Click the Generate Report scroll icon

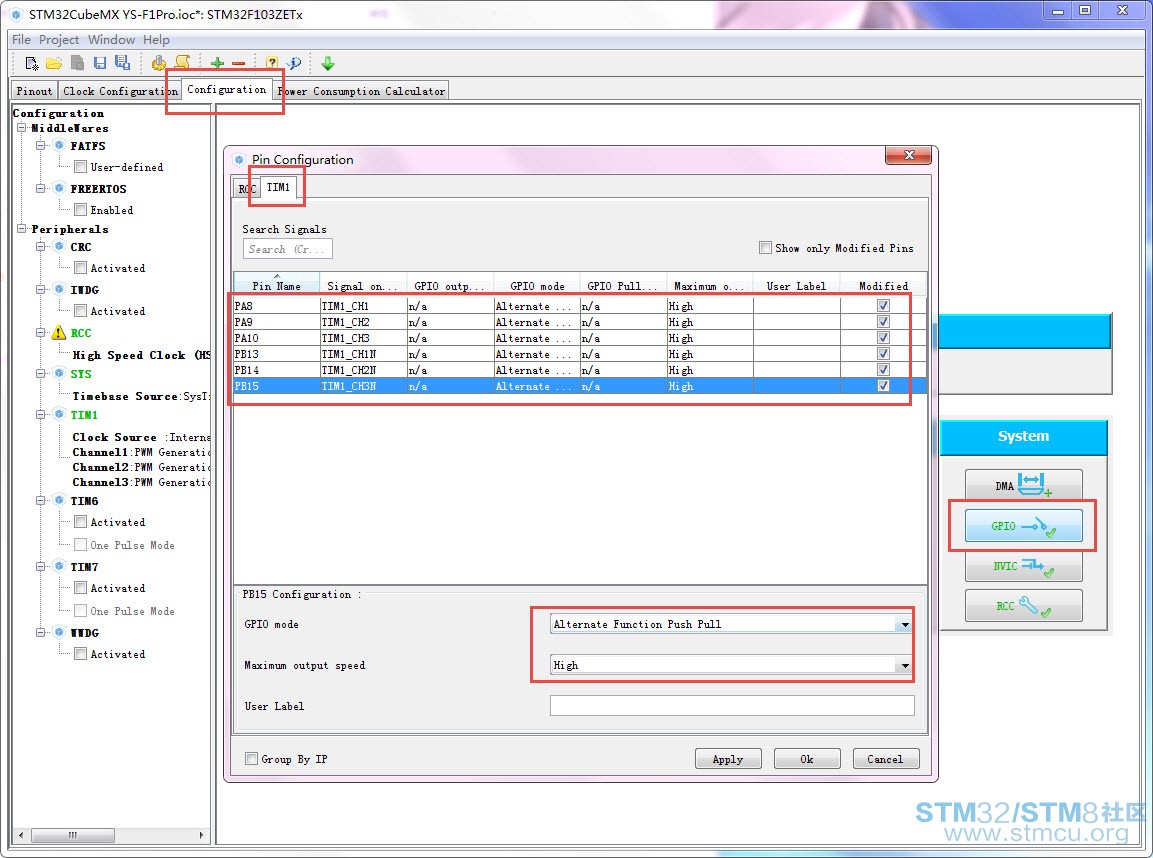coord(182,62)
